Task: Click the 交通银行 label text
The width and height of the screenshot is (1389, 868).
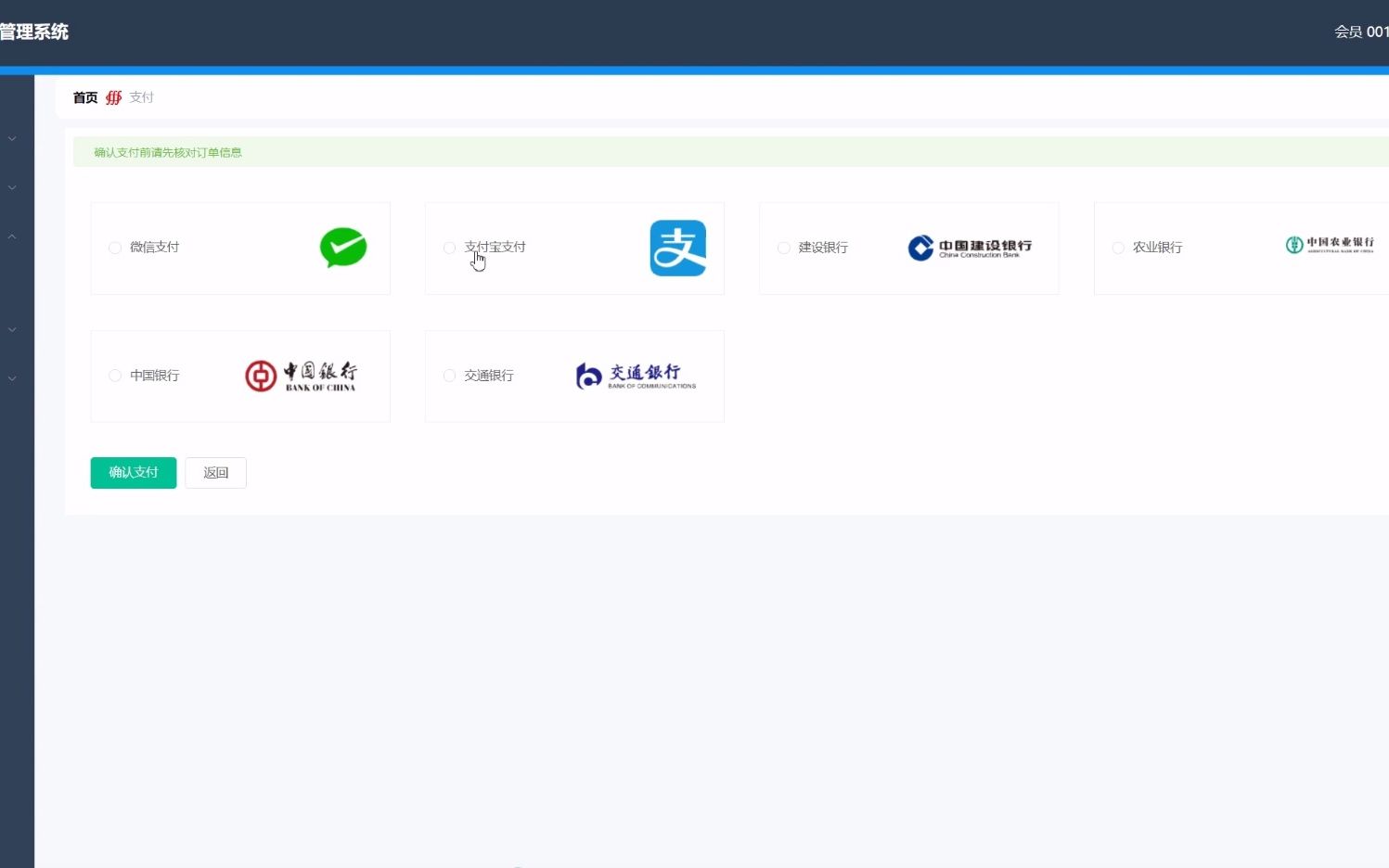Action: (489, 376)
